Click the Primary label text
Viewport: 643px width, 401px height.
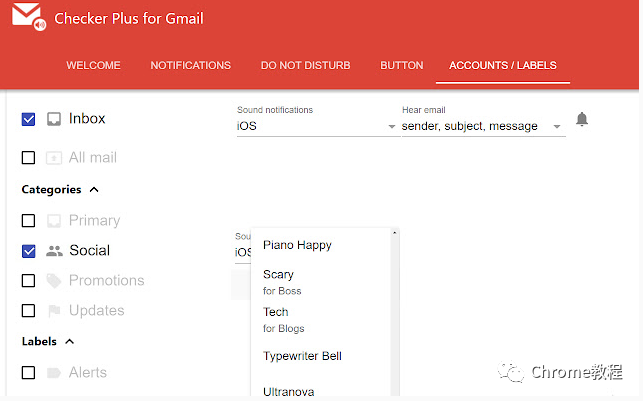point(94,221)
